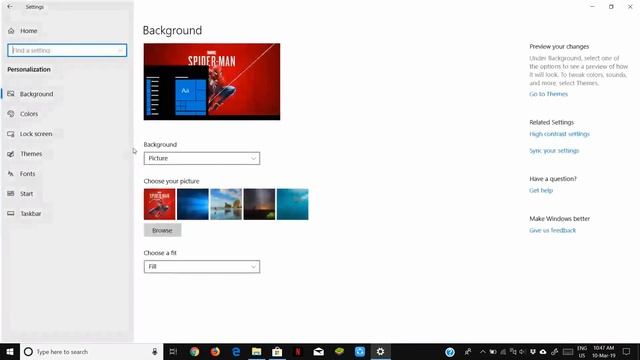Image resolution: width=640 pixels, height=360 pixels.
Task: Click Give us feedback link
Action: pos(553,230)
